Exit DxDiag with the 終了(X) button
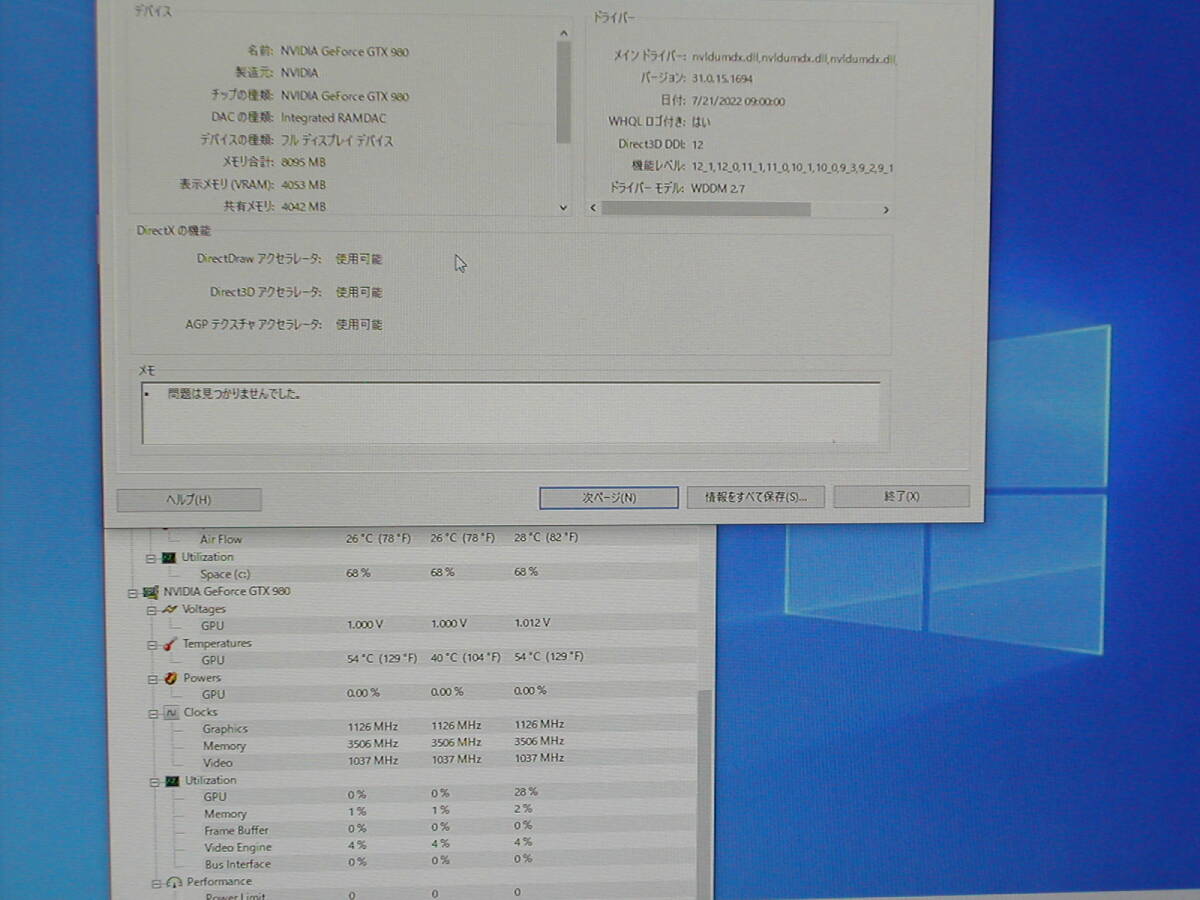The width and height of the screenshot is (1200, 900). click(x=901, y=496)
